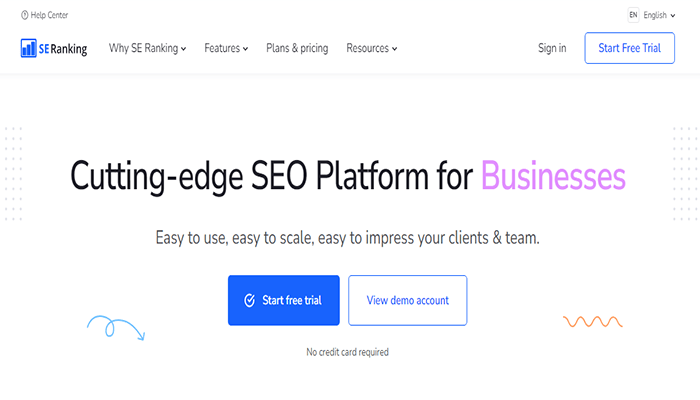Click the SE Ranking bar-chart logo icon
This screenshot has width=700, height=400.
click(28, 48)
